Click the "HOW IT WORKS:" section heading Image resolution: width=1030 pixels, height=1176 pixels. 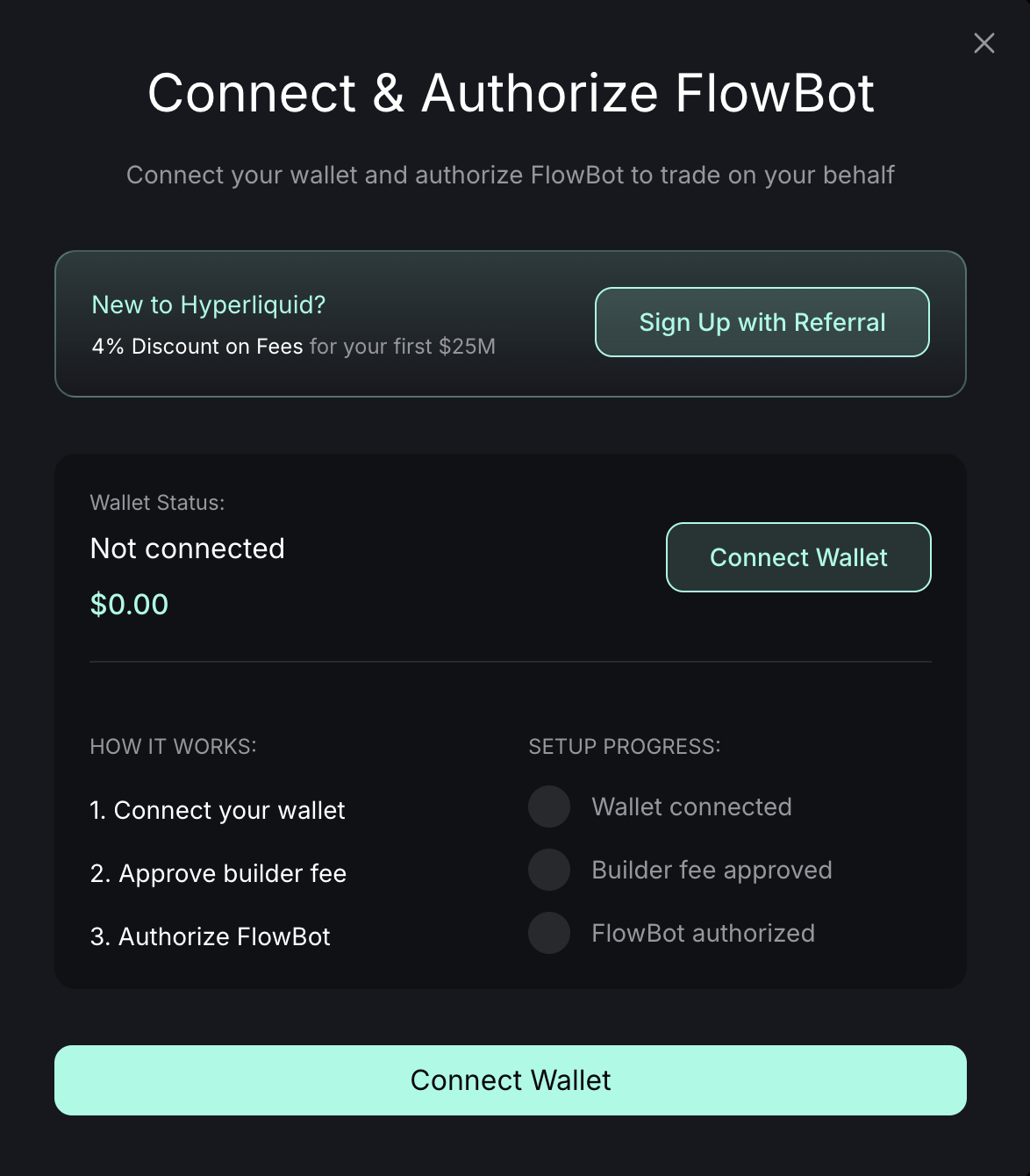[x=173, y=747]
